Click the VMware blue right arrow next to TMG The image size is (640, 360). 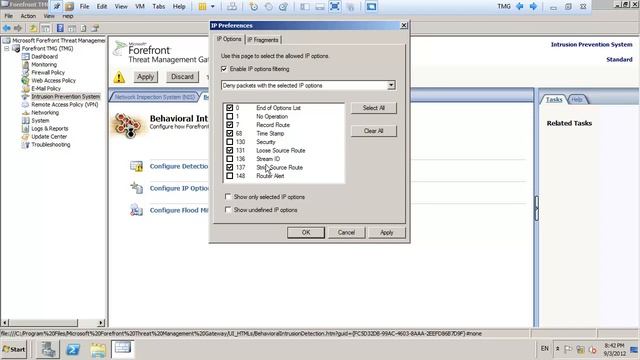click(x=533, y=7)
